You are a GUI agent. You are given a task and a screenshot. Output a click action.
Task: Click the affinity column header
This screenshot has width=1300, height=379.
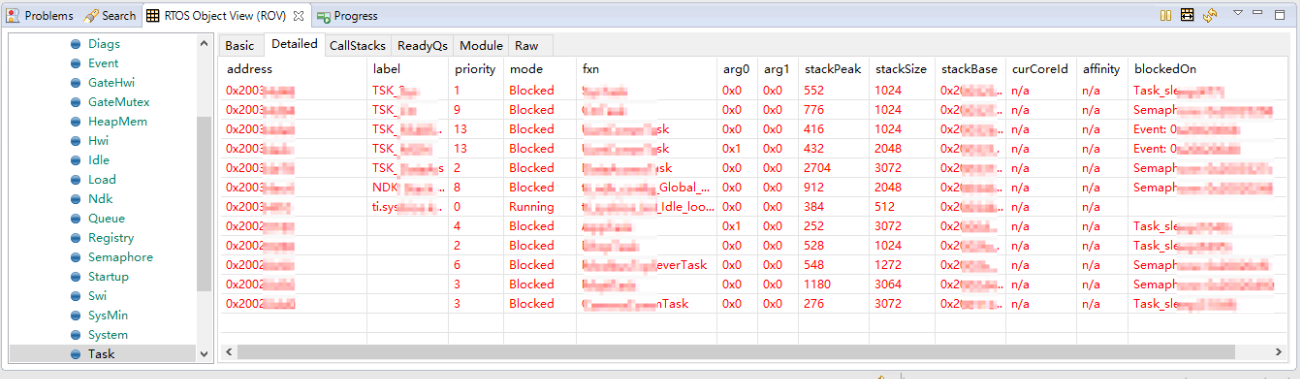tap(1102, 69)
